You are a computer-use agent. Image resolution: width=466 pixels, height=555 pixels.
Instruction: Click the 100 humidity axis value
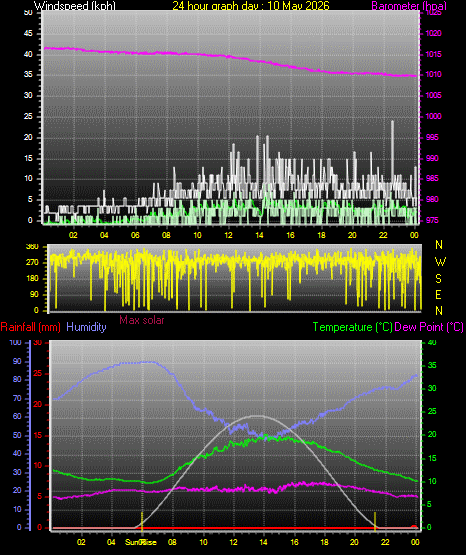coord(15,342)
